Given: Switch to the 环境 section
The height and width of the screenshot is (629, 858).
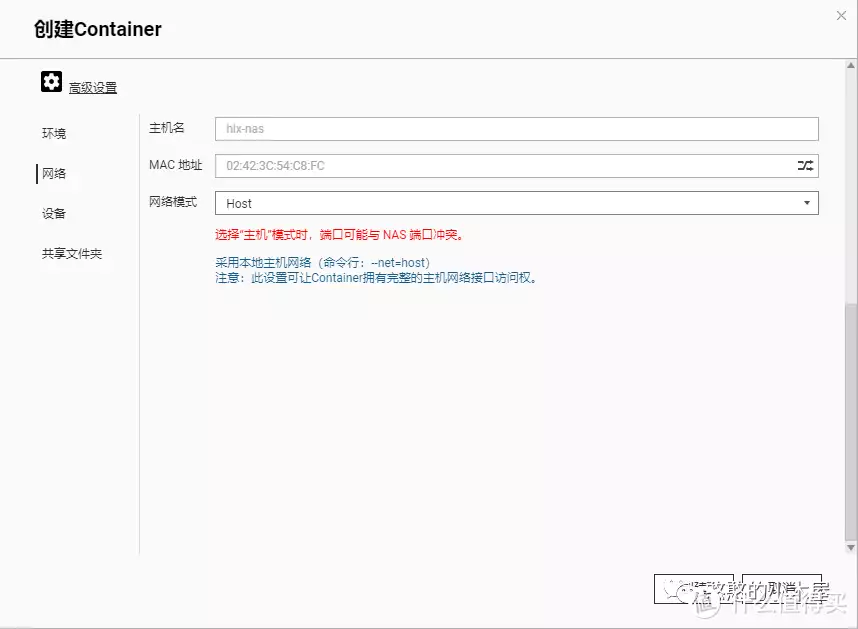Looking at the screenshot, I should (53, 133).
